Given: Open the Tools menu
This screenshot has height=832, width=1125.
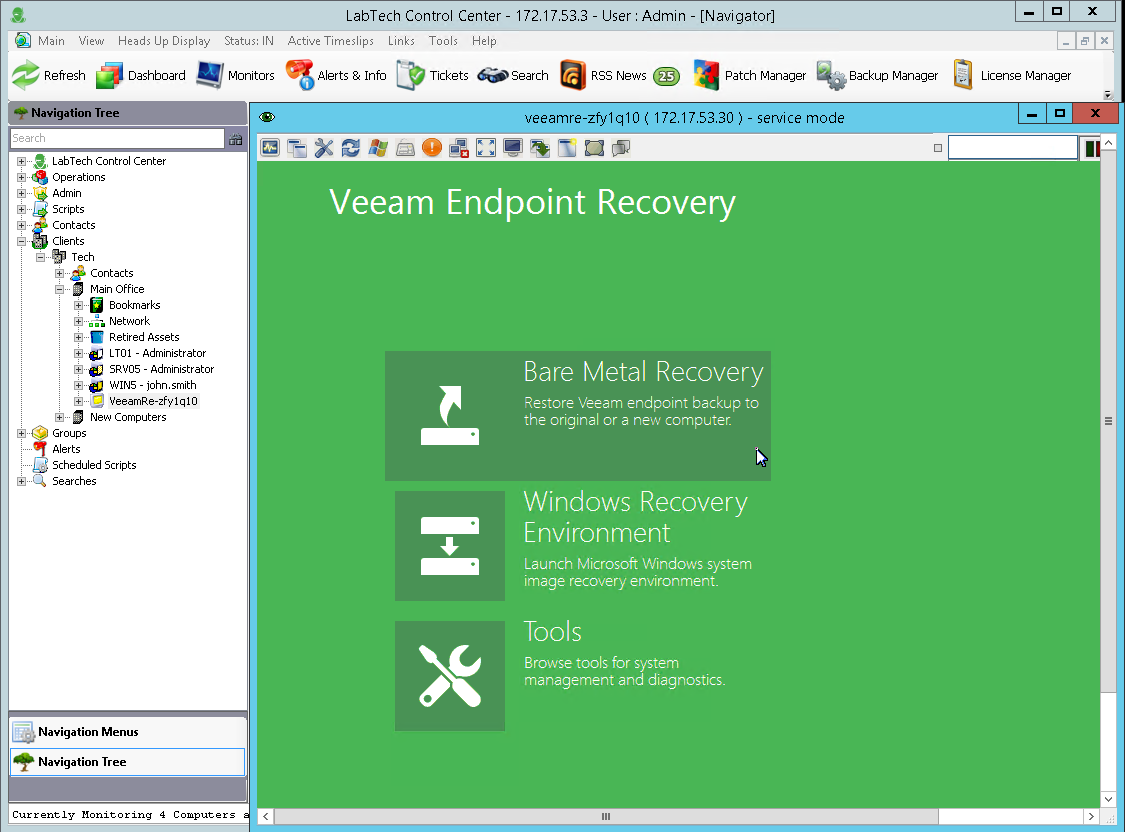Looking at the screenshot, I should point(443,41).
